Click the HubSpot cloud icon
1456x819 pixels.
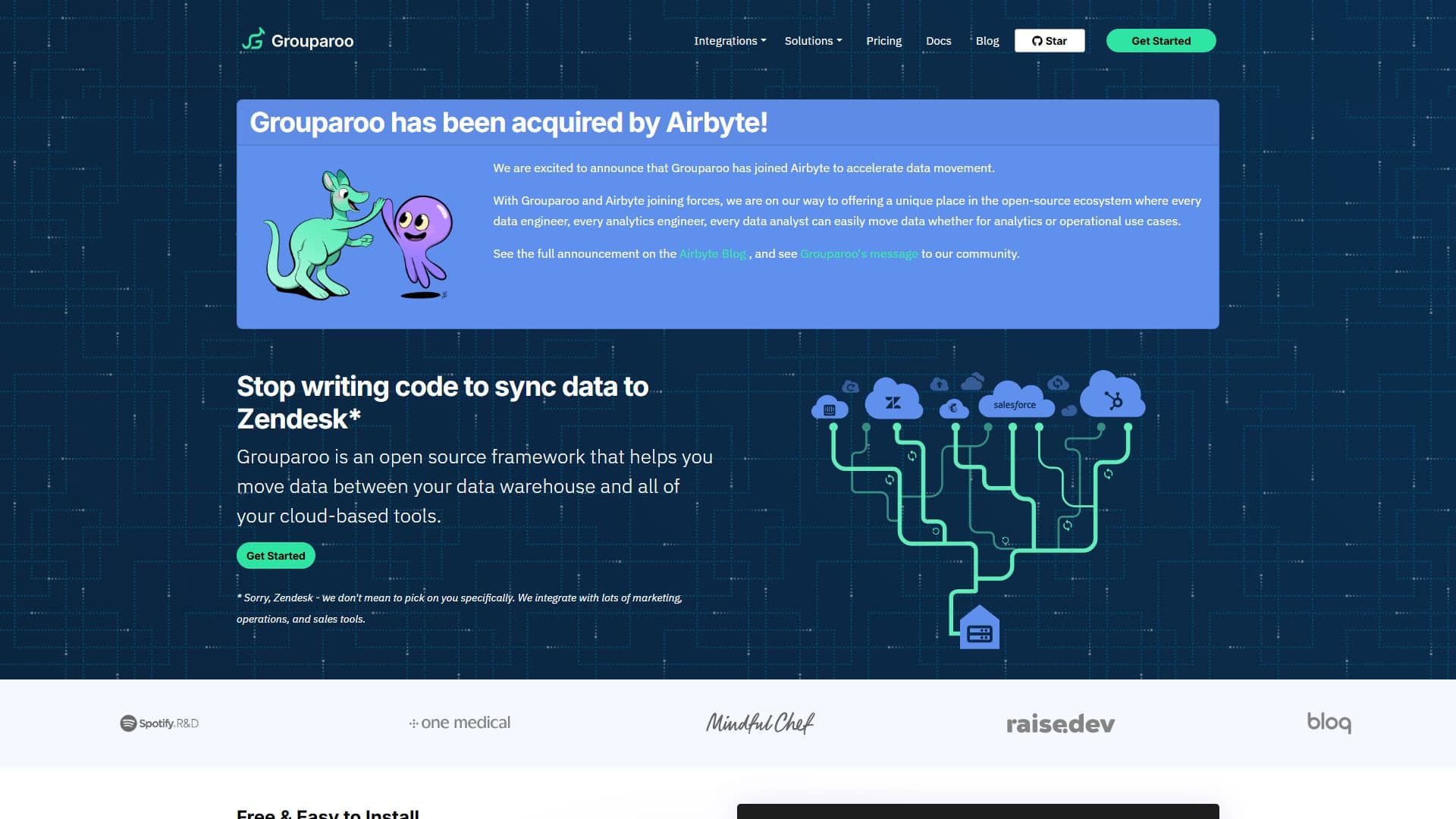[x=1112, y=396]
